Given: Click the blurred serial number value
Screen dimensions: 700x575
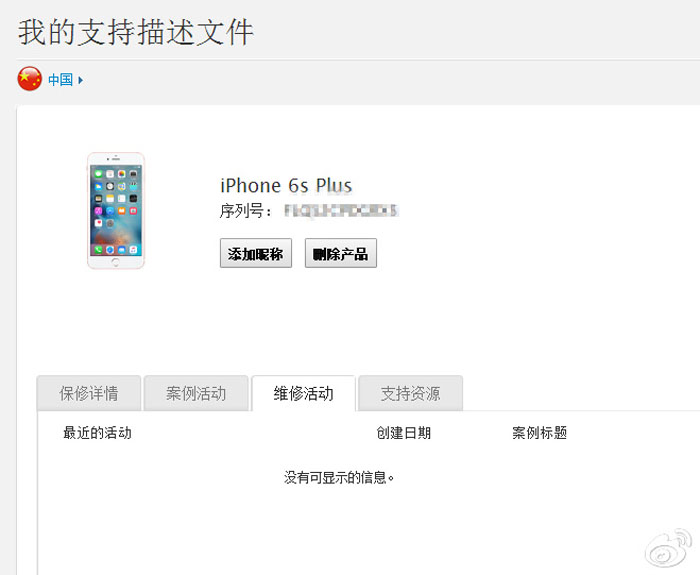Looking at the screenshot, I should tap(341, 211).
